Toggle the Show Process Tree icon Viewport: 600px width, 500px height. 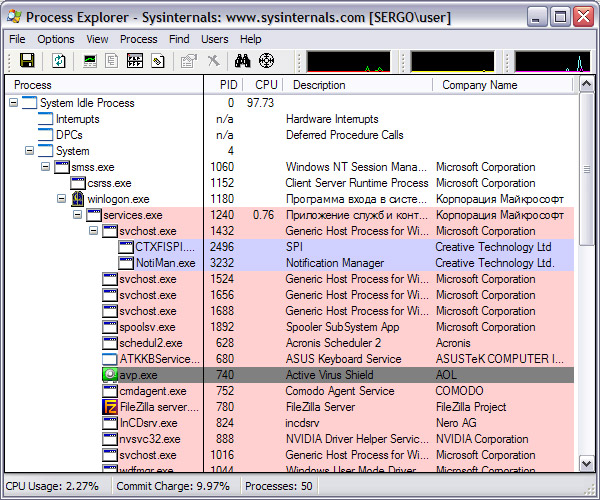pos(112,60)
